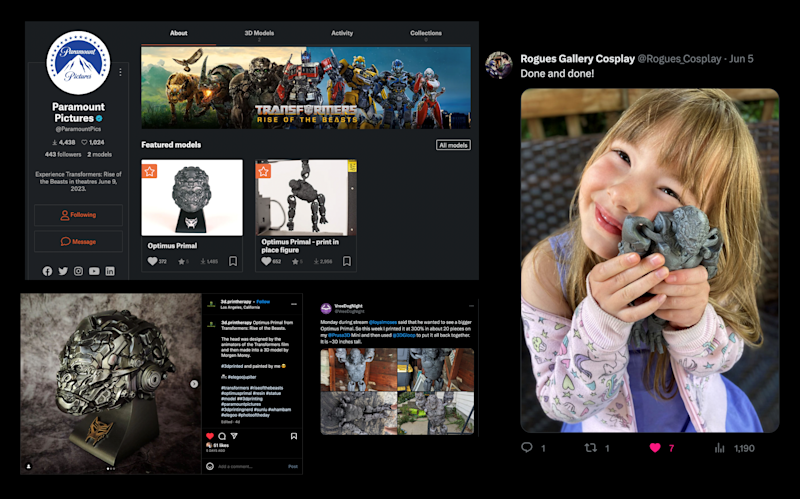Retweet the Rogues Gallery Cosplay tweet
Viewport: 800px width, 499px height.
(591, 448)
